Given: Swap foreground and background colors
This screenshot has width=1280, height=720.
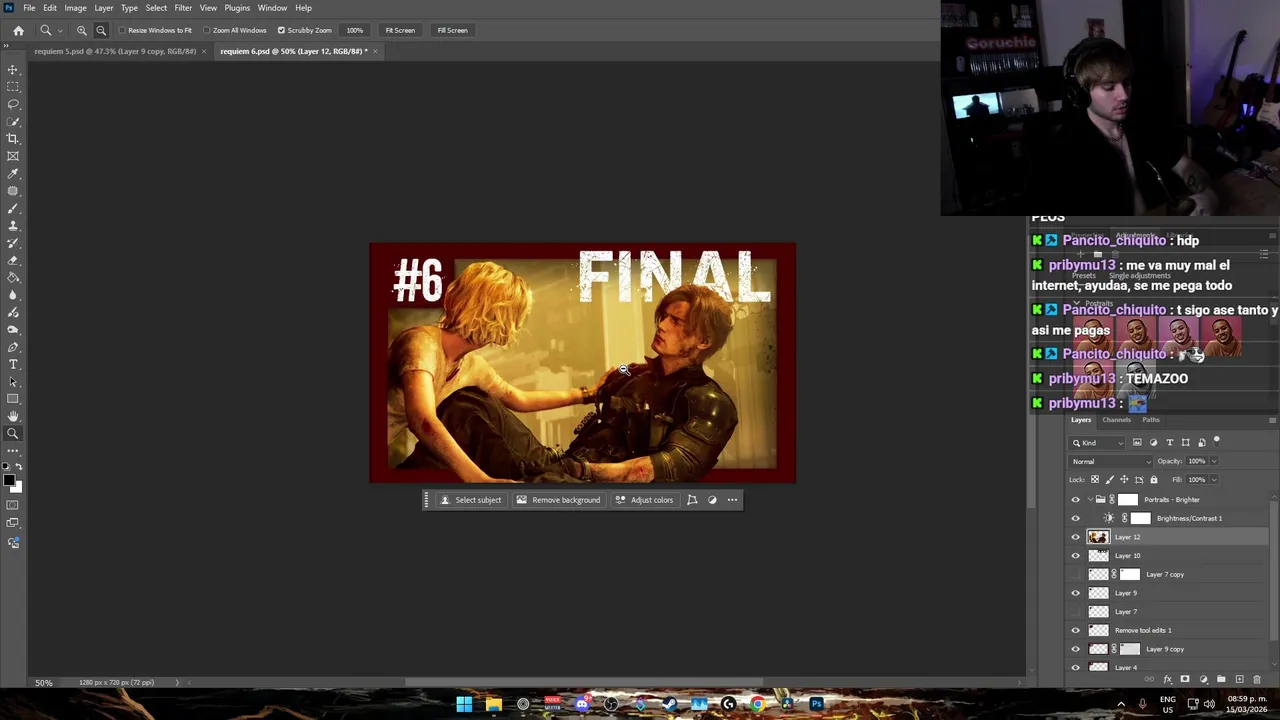Looking at the screenshot, I should tap(19, 467).
